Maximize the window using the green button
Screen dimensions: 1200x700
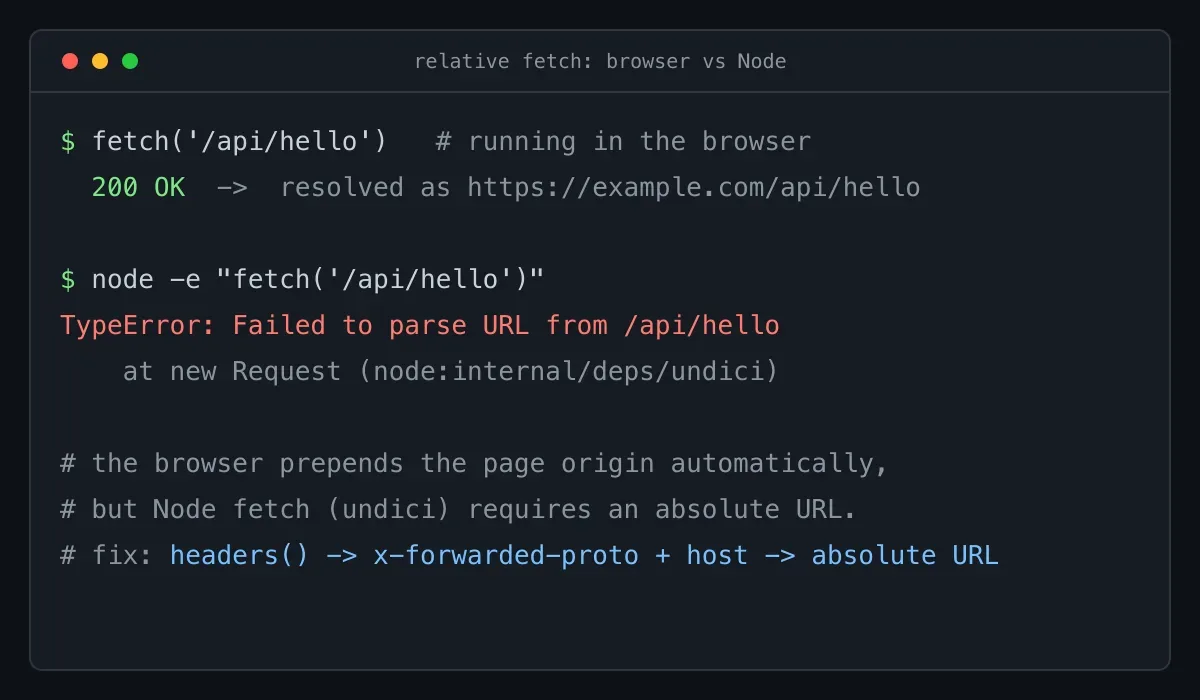click(130, 61)
